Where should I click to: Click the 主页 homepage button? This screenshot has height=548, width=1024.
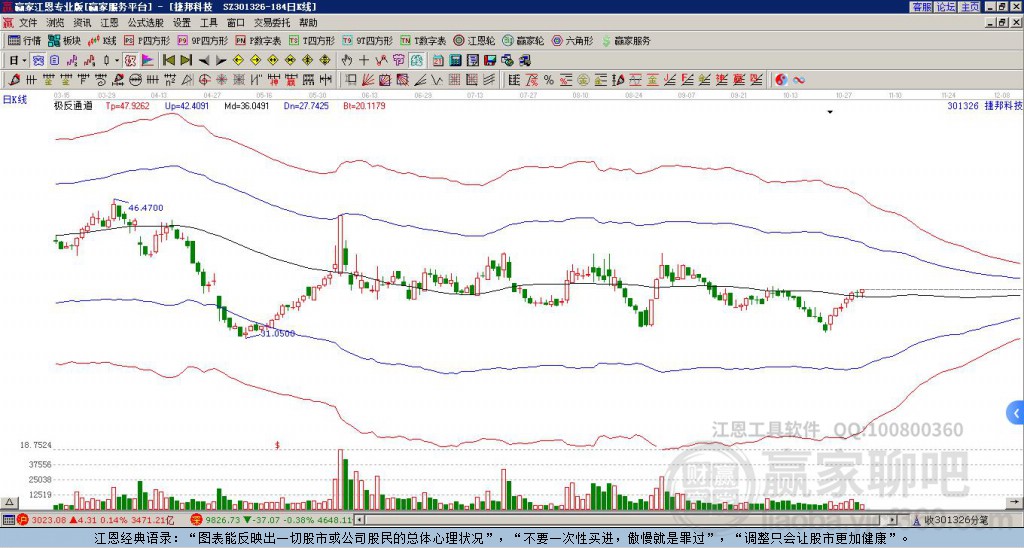(970, 7)
